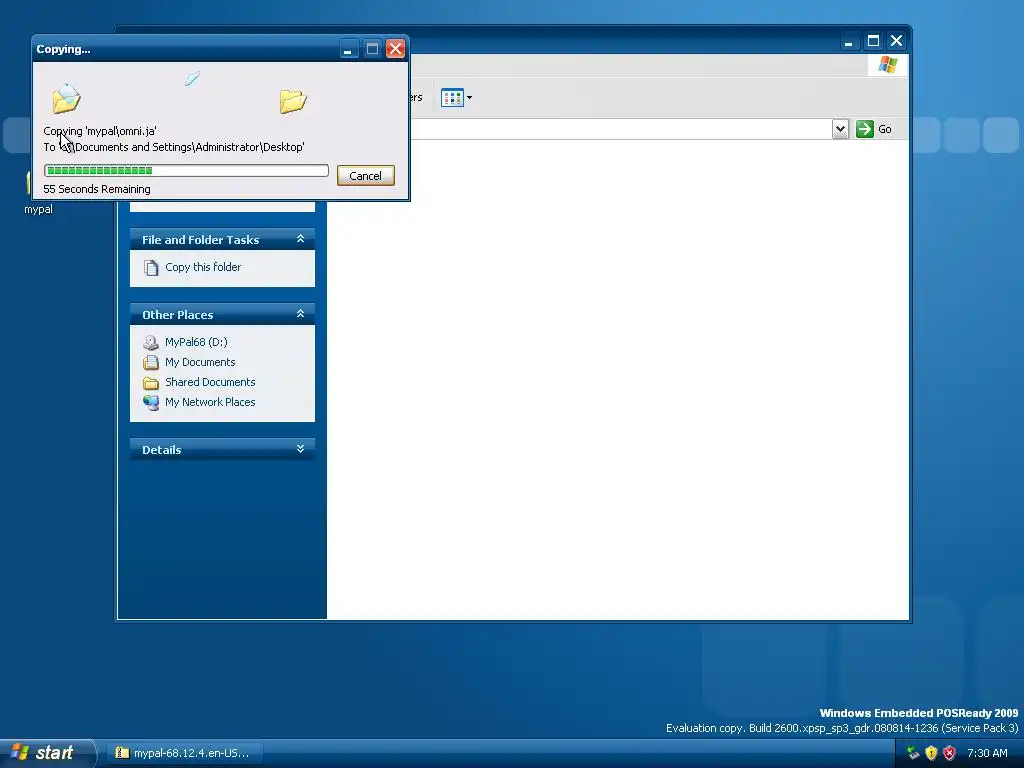Maximize the Explorer window
This screenshot has height=768, width=1024.
click(x=873, y=41)
